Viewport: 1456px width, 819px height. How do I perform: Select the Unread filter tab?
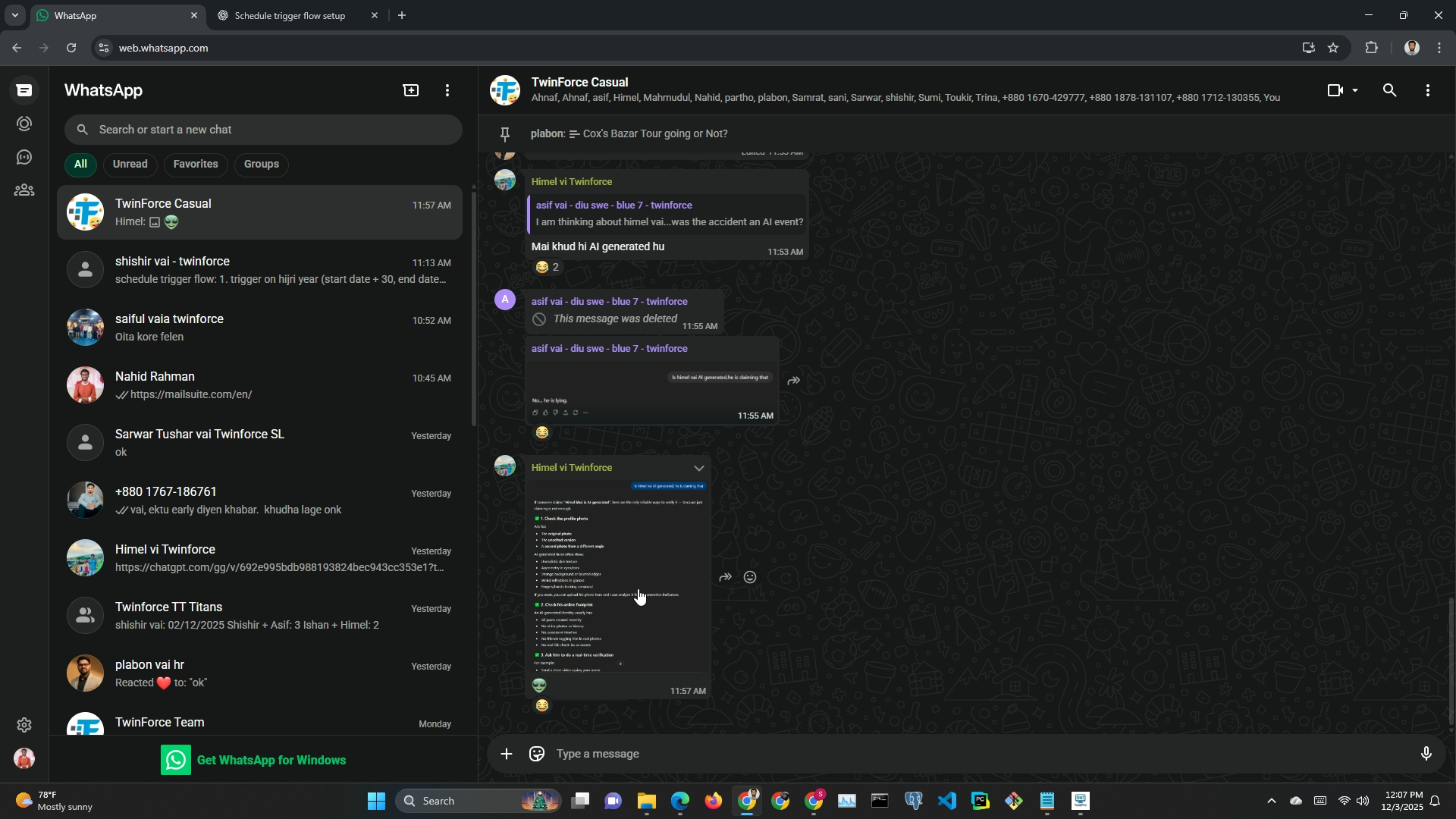[x=130, y=165]
